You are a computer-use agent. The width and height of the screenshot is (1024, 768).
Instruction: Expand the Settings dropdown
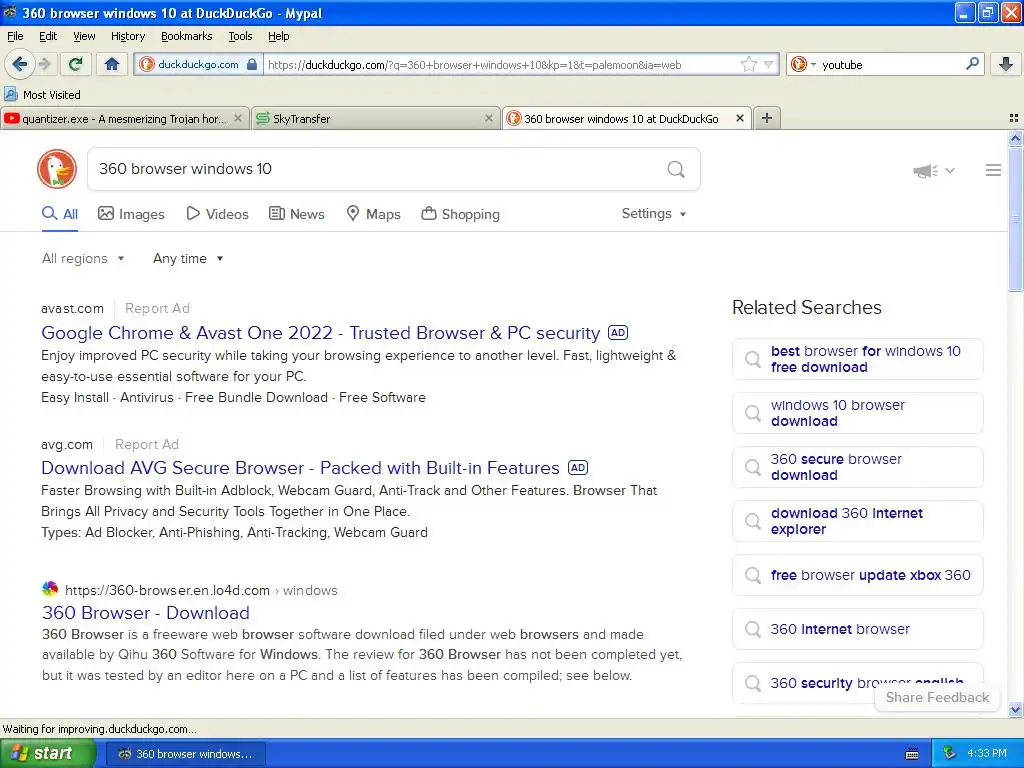pos(654,214)
